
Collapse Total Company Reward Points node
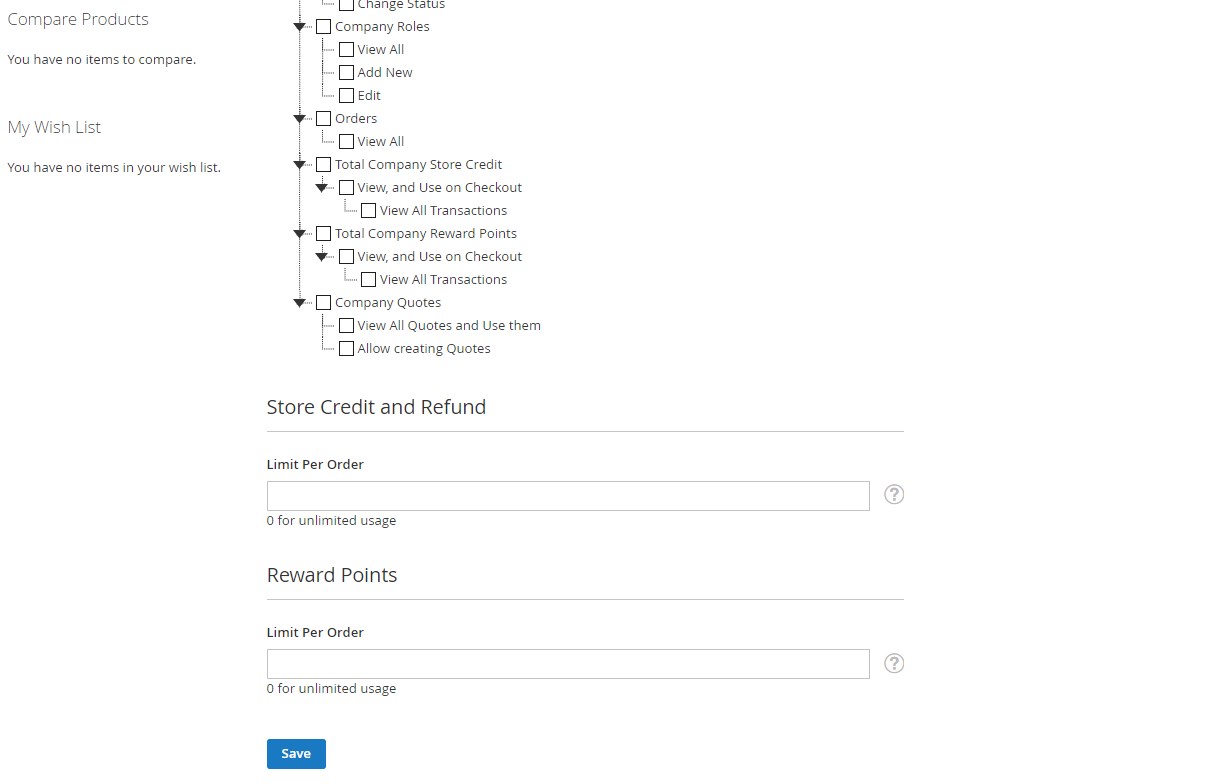click(299, 234)
